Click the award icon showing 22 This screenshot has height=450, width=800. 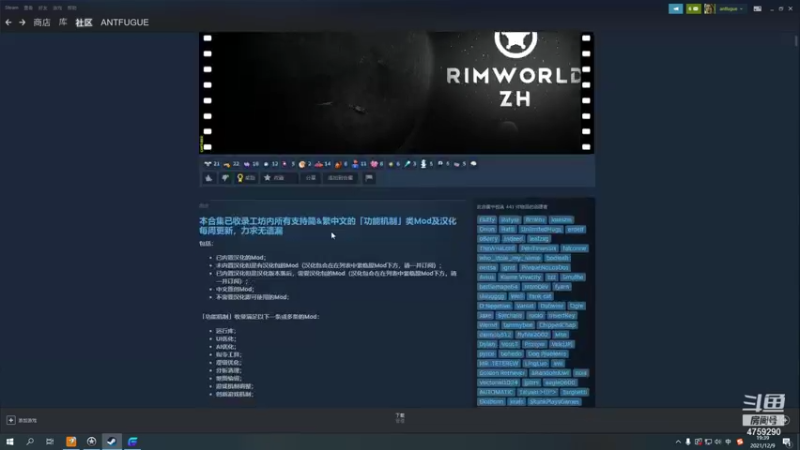coord(231,164)
